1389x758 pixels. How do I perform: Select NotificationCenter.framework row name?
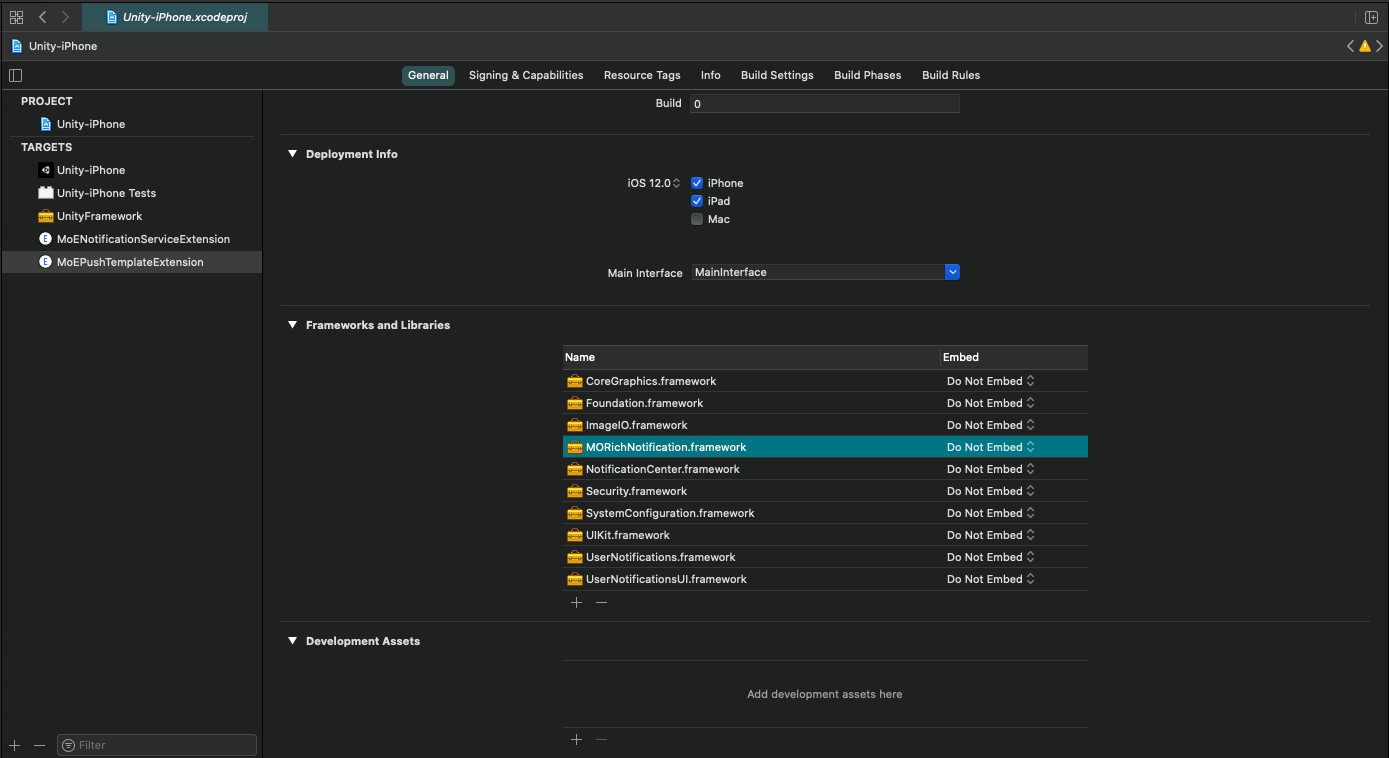point(662,469)
